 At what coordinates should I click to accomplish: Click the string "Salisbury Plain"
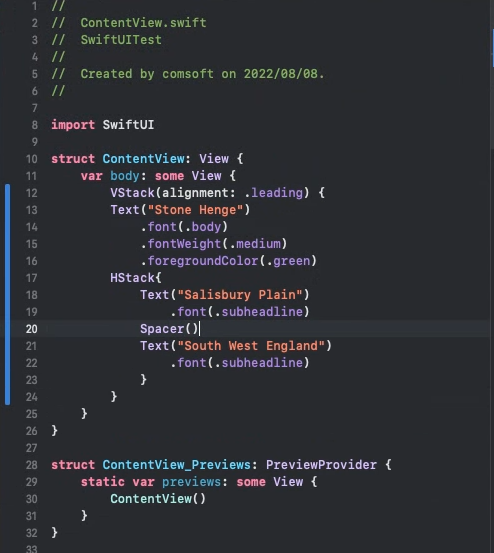240,295
